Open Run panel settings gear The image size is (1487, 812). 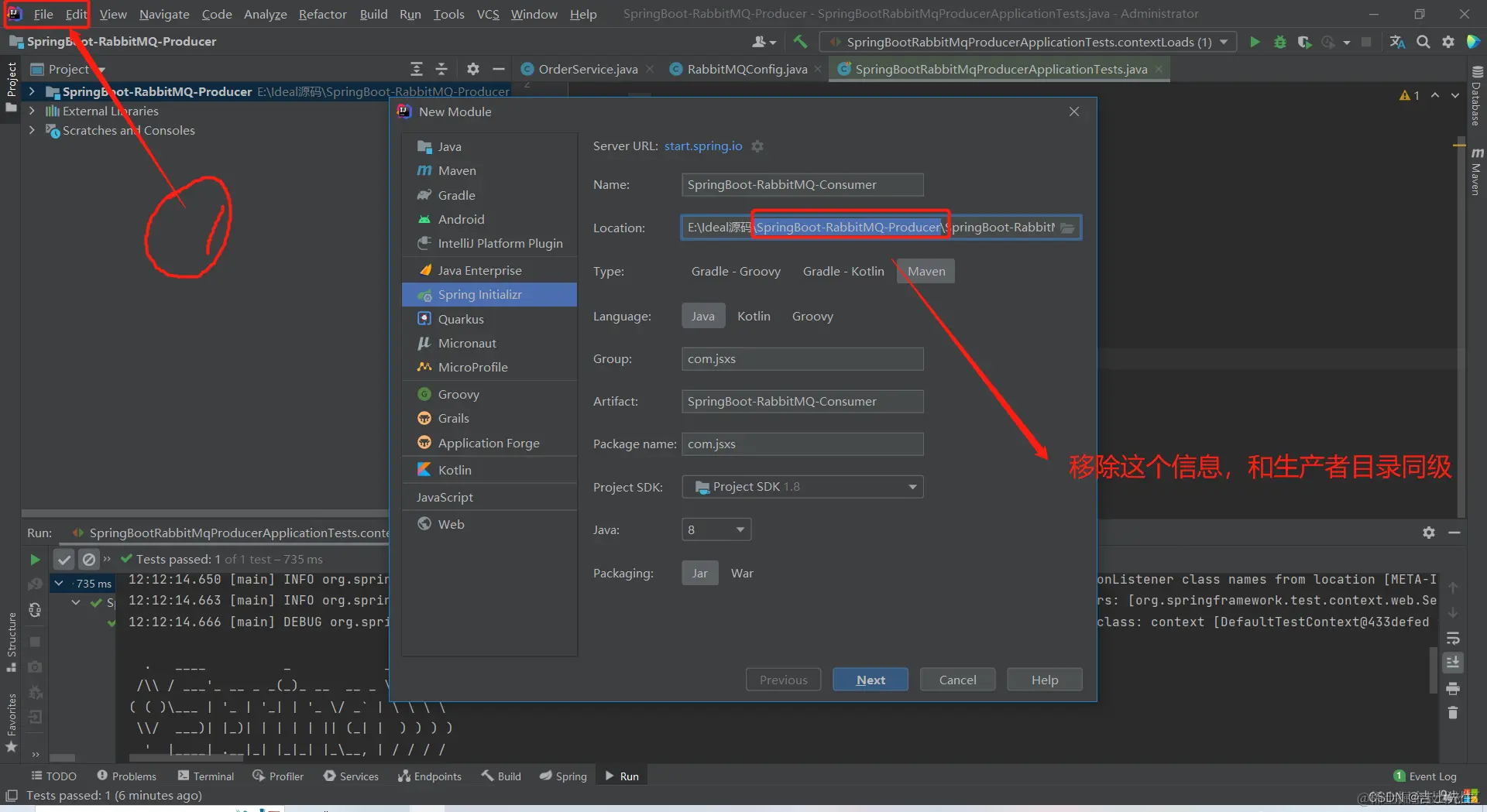(x=1429, y=533)
